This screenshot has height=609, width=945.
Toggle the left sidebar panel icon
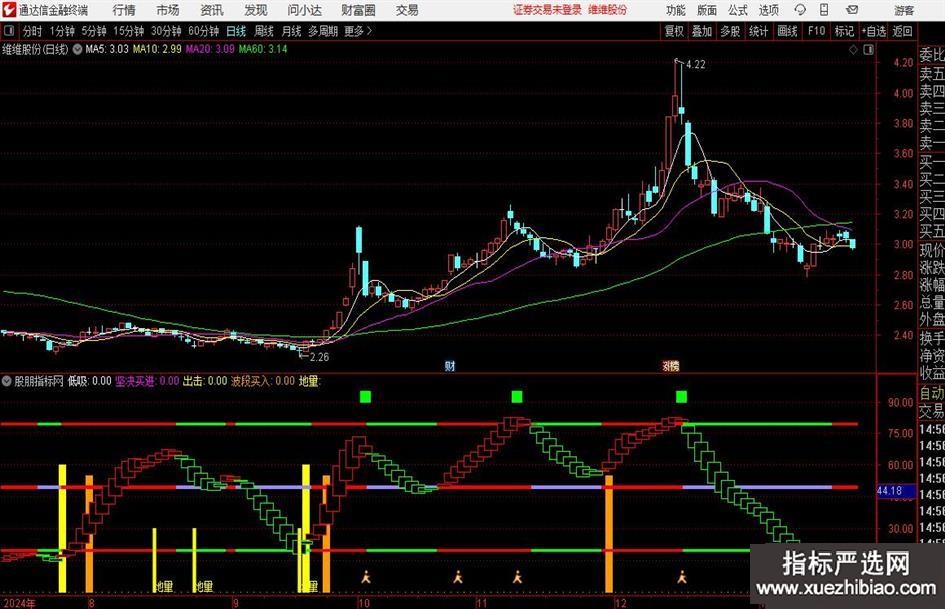[x=8, y=31]
